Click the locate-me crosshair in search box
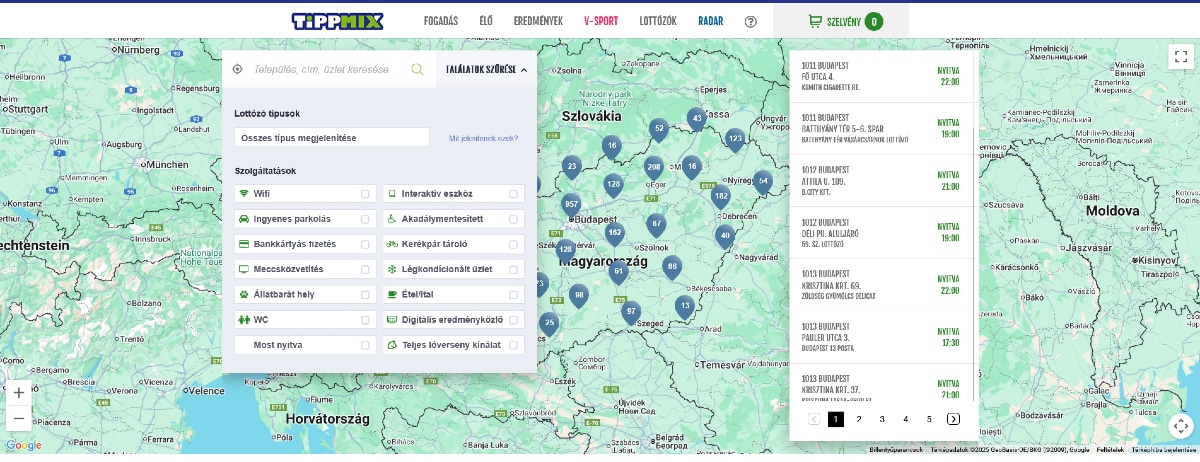1200x462 pixels. (x=238, y=69)
